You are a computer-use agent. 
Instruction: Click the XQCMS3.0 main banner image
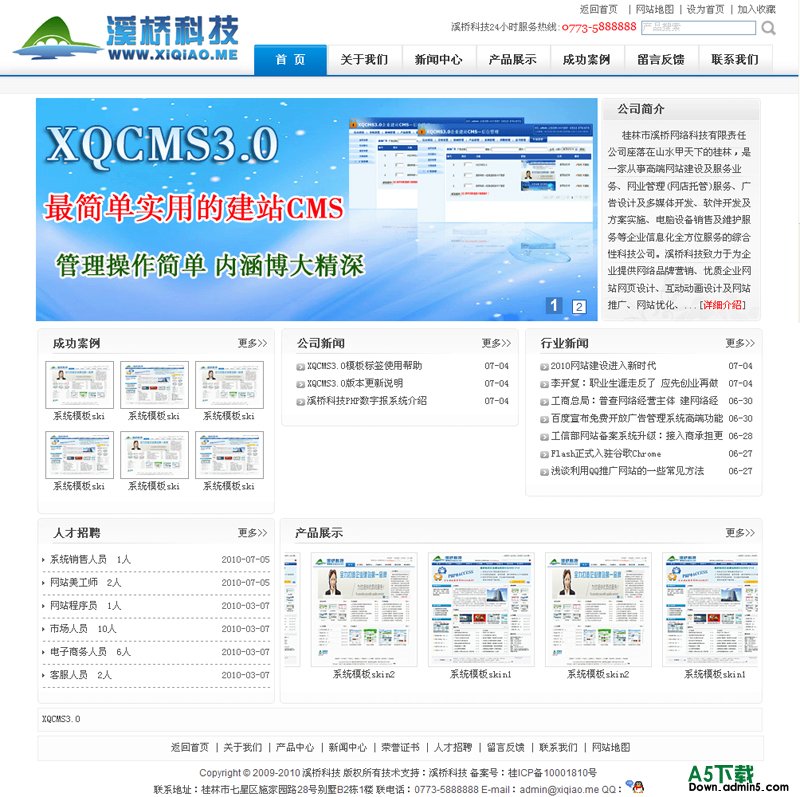(316, 209)
